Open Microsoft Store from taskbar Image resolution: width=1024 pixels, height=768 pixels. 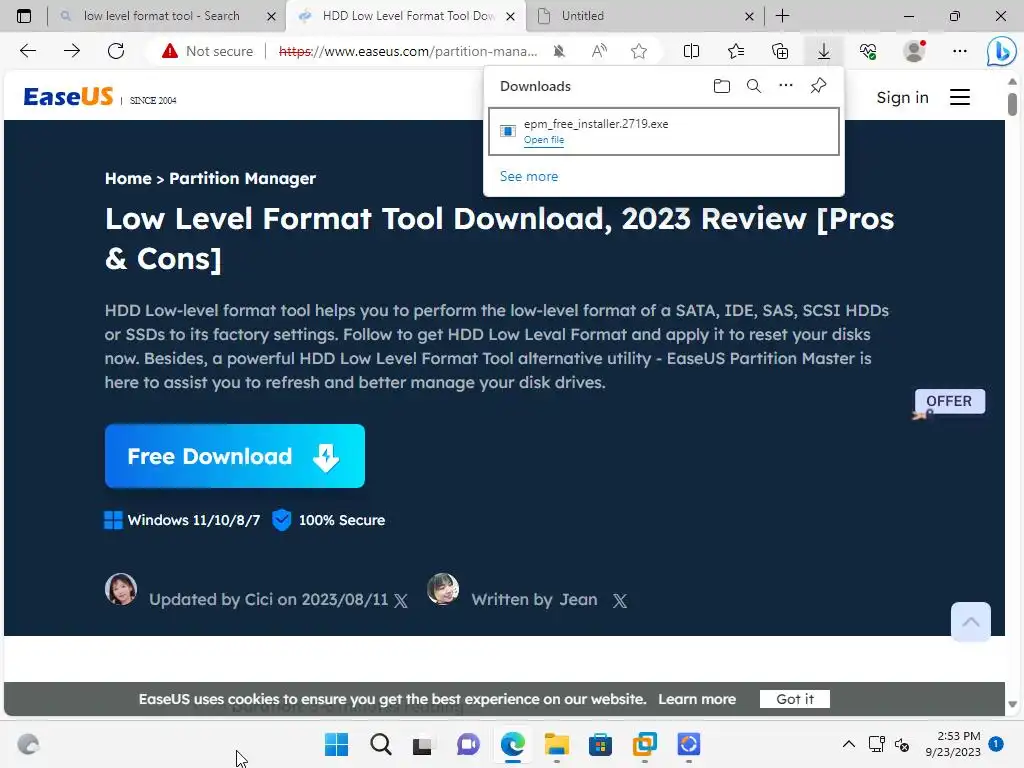pyautogui.click(x=600, y=744)
